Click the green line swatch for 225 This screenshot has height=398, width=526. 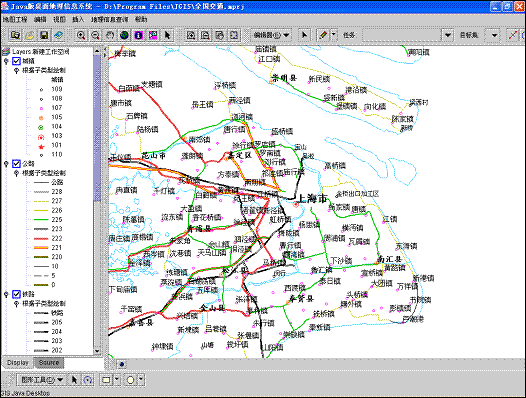[41, 220]
